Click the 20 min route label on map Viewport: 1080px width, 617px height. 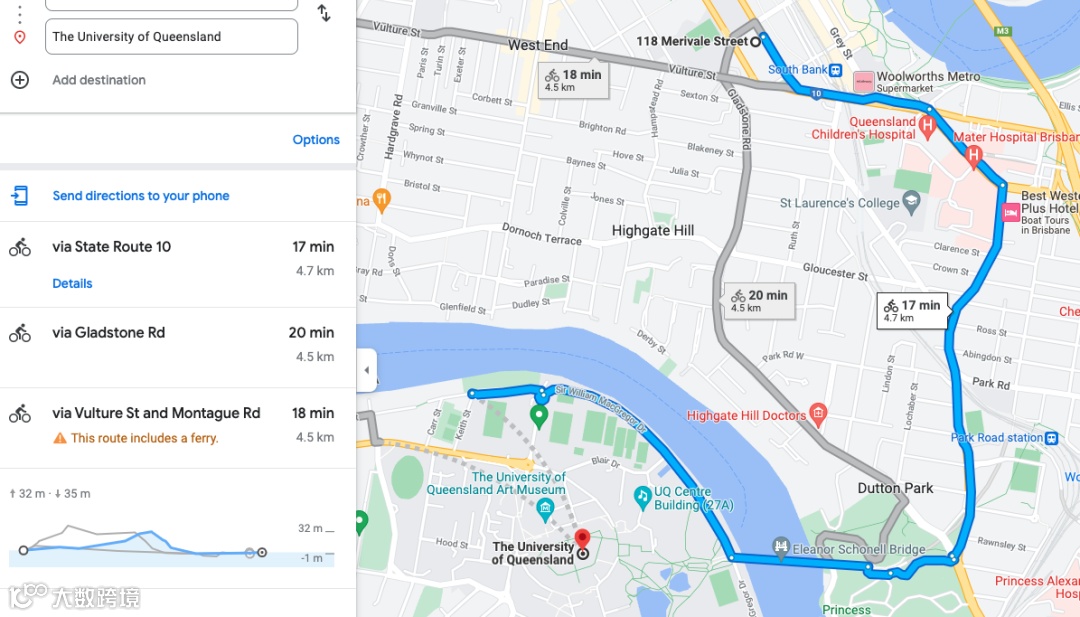759,301
